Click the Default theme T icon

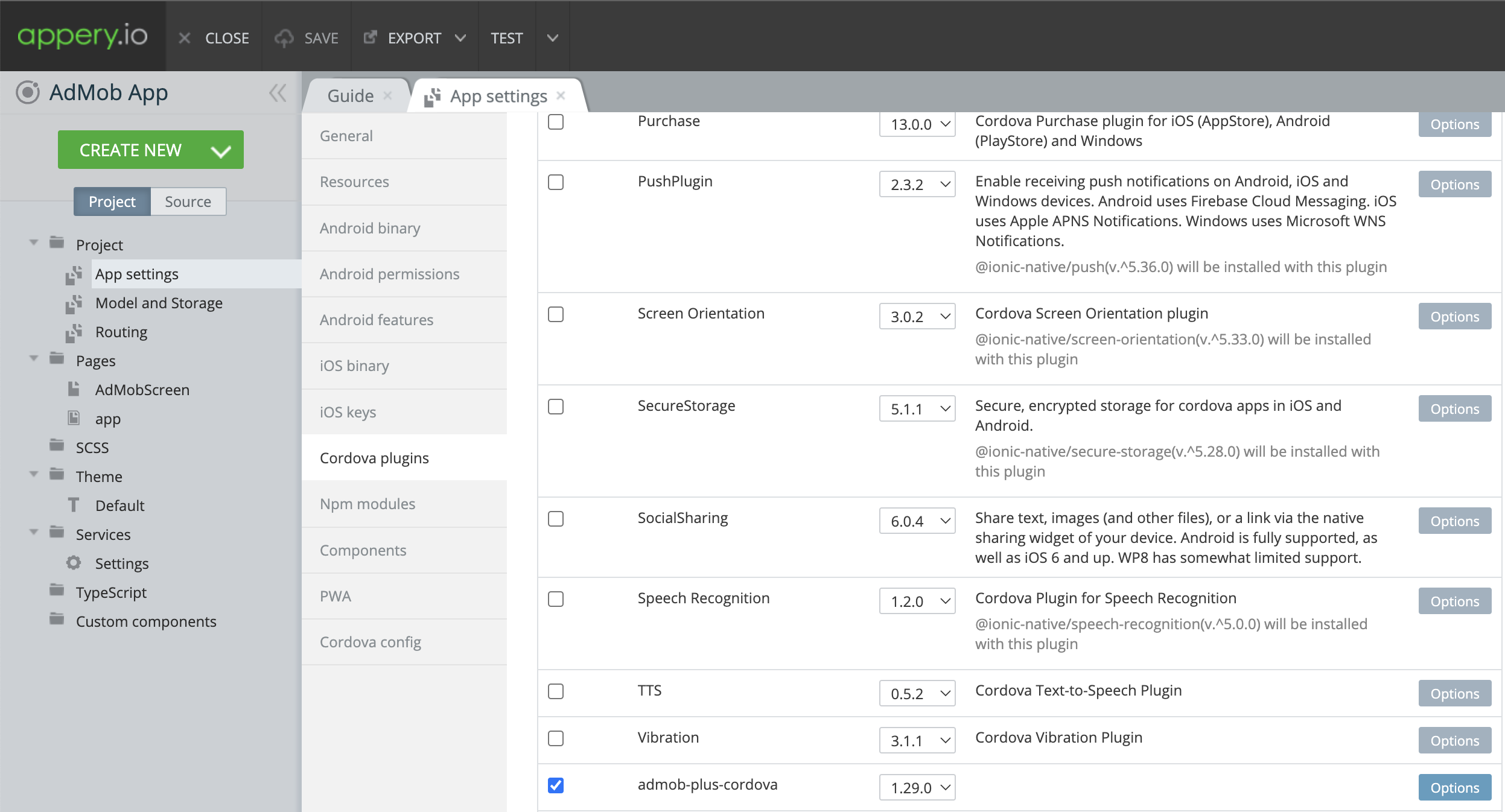74,505
